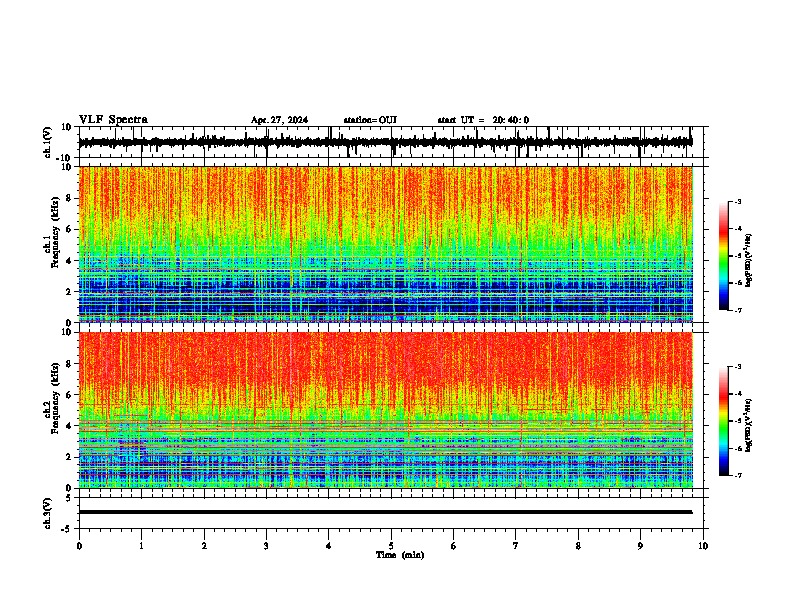Image resolution: width=792 pixels, height=612 pixels.
Task: Click the log(PSD) label beside ch.2 colorbar
Action: 750,425
